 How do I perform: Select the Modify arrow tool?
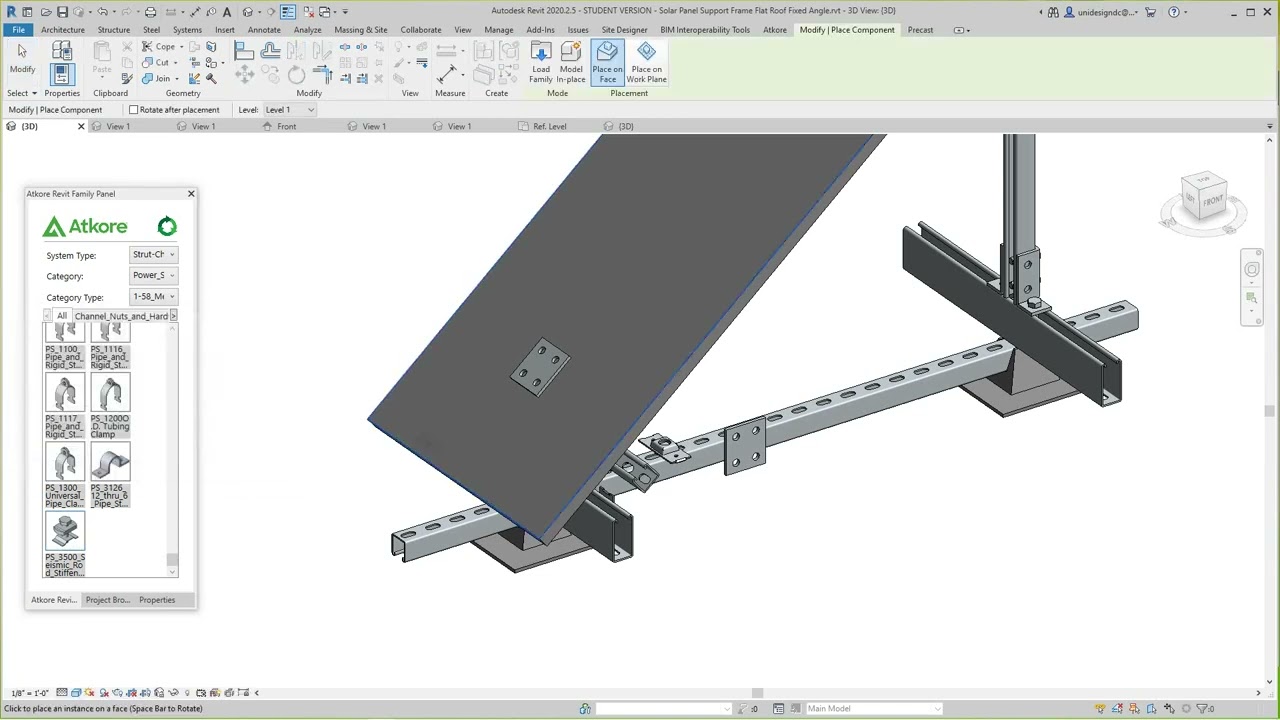coord(22,58)
